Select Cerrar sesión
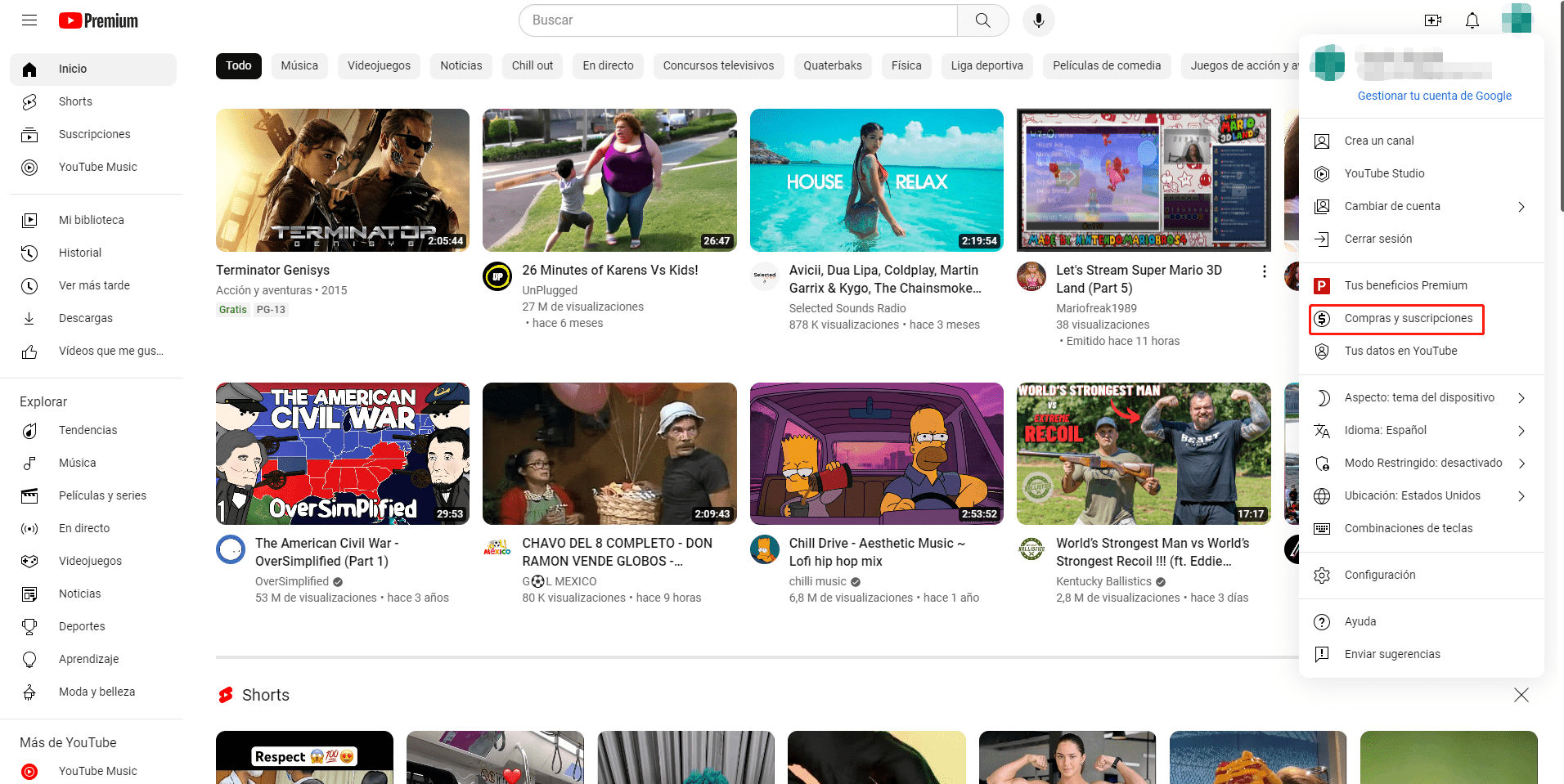 point(1422,239)
